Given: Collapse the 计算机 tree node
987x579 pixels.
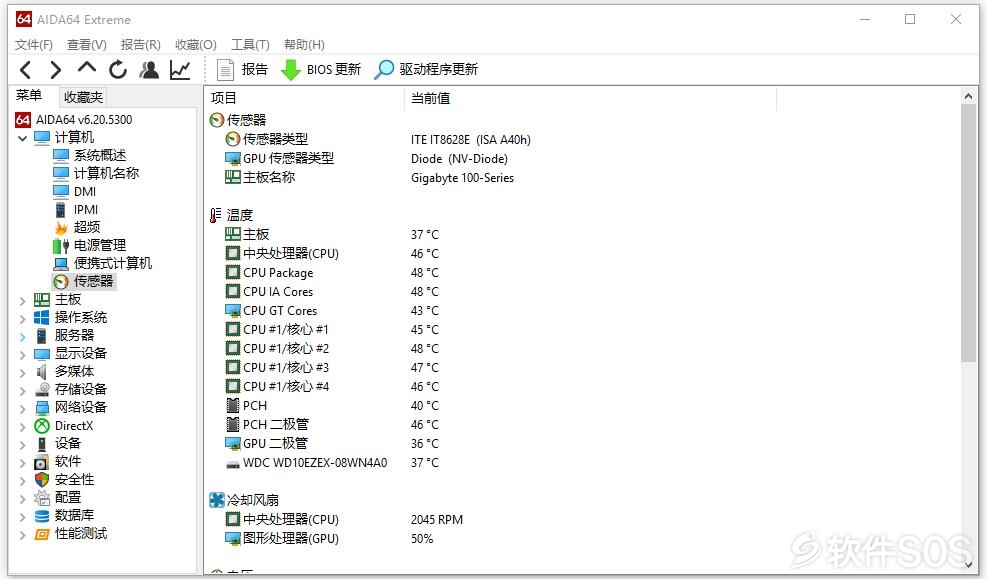Looking at the screenshot, I should click(23, 138).
